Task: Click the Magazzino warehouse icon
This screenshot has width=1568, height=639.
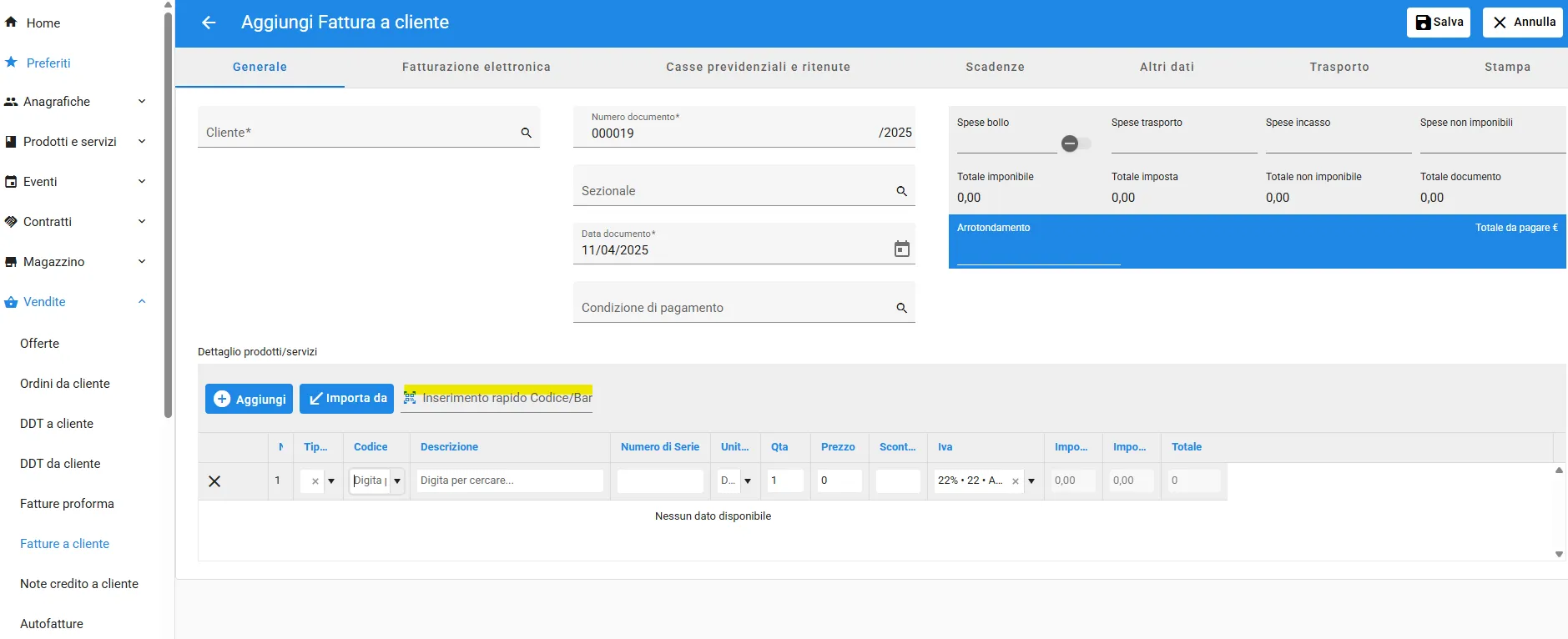Action: click(x=11, y=262)
